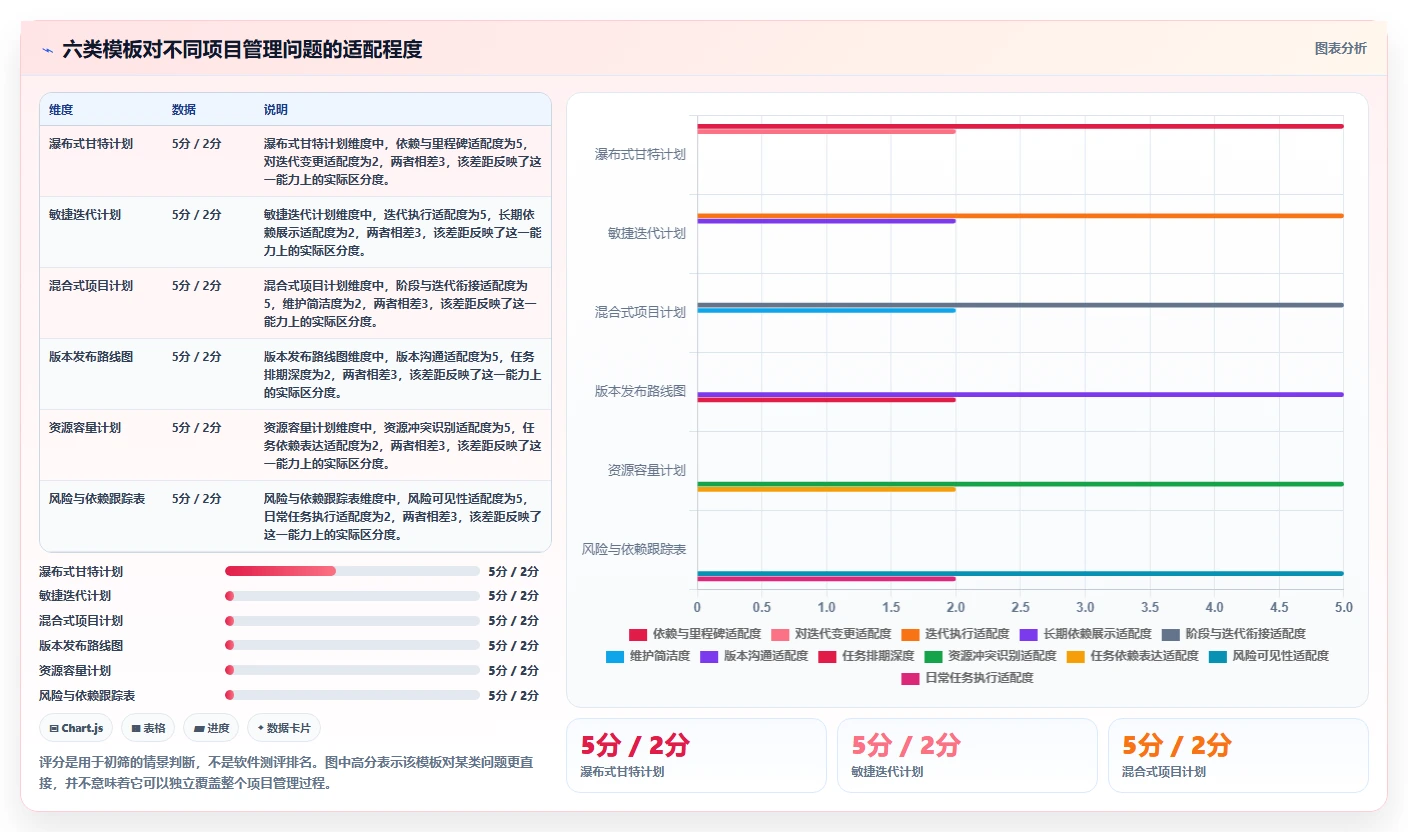Click the gray 5.0 bar for 混合式项目计划 in chart
Screen dimensions: 1408x832
tap(1020, 305)
